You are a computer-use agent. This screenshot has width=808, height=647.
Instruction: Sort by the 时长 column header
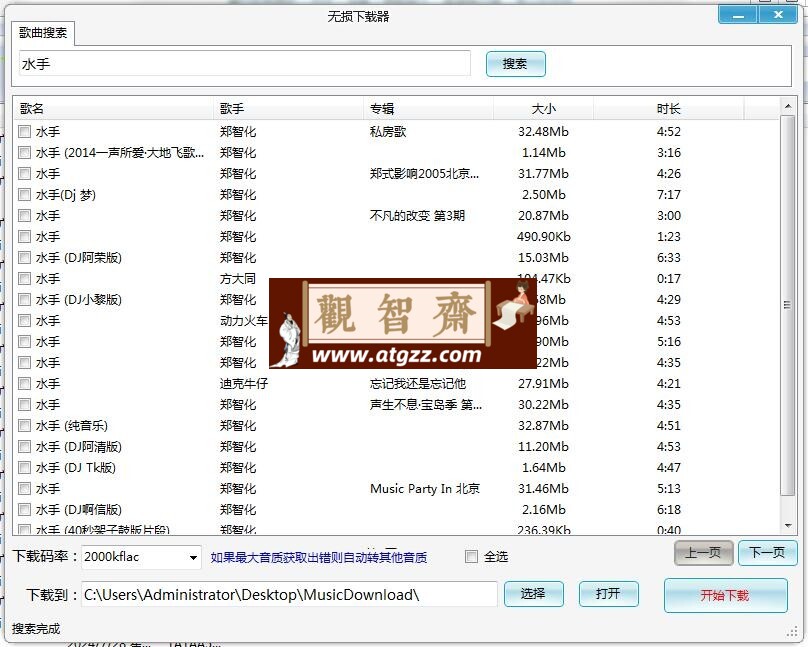click(x=668, y=109)
